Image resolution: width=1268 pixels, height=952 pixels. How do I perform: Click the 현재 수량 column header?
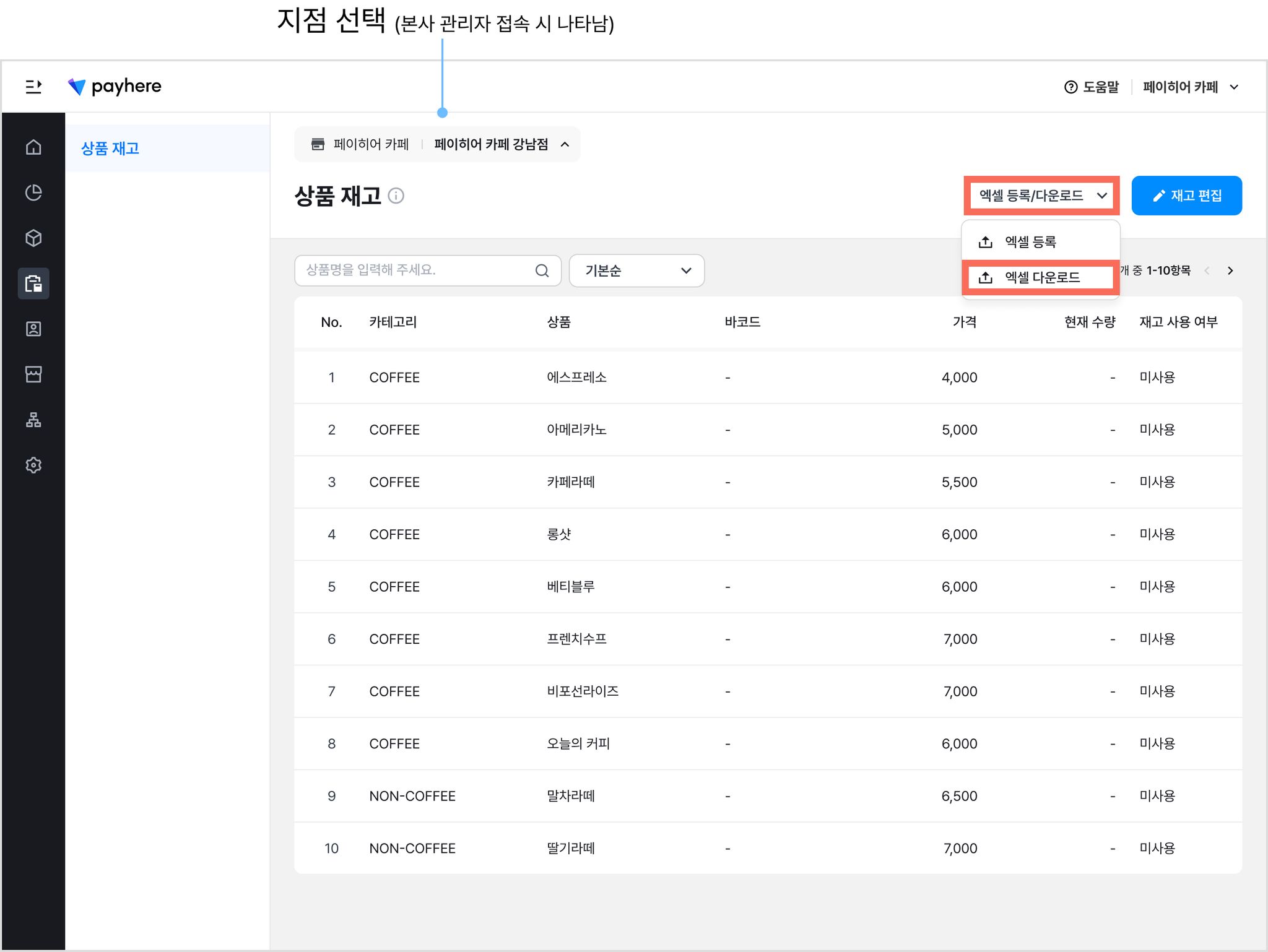tap(1090, 322)
